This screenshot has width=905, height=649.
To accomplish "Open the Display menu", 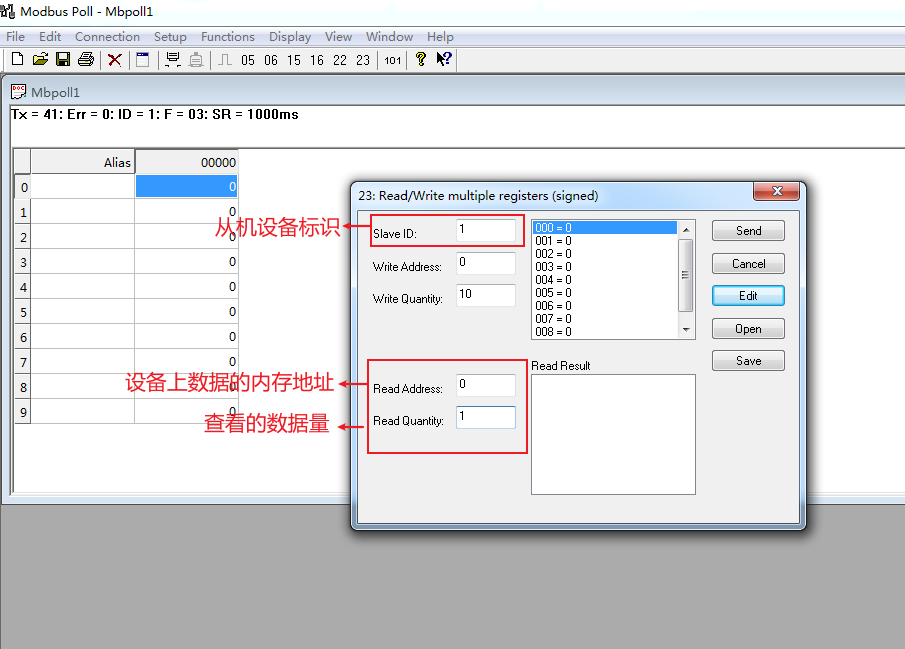I will click(x=289, y=36).
